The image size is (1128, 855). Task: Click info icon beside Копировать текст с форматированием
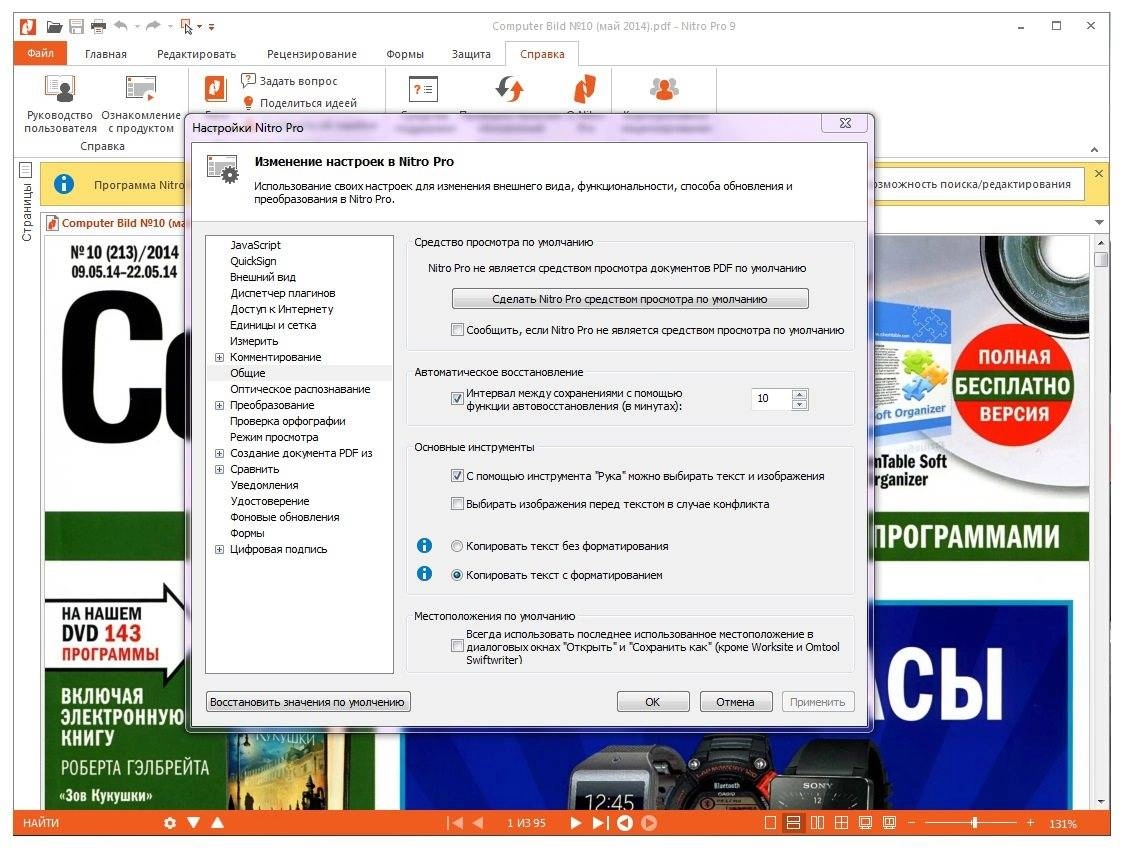pyautogui.click(x=424, y=574)
